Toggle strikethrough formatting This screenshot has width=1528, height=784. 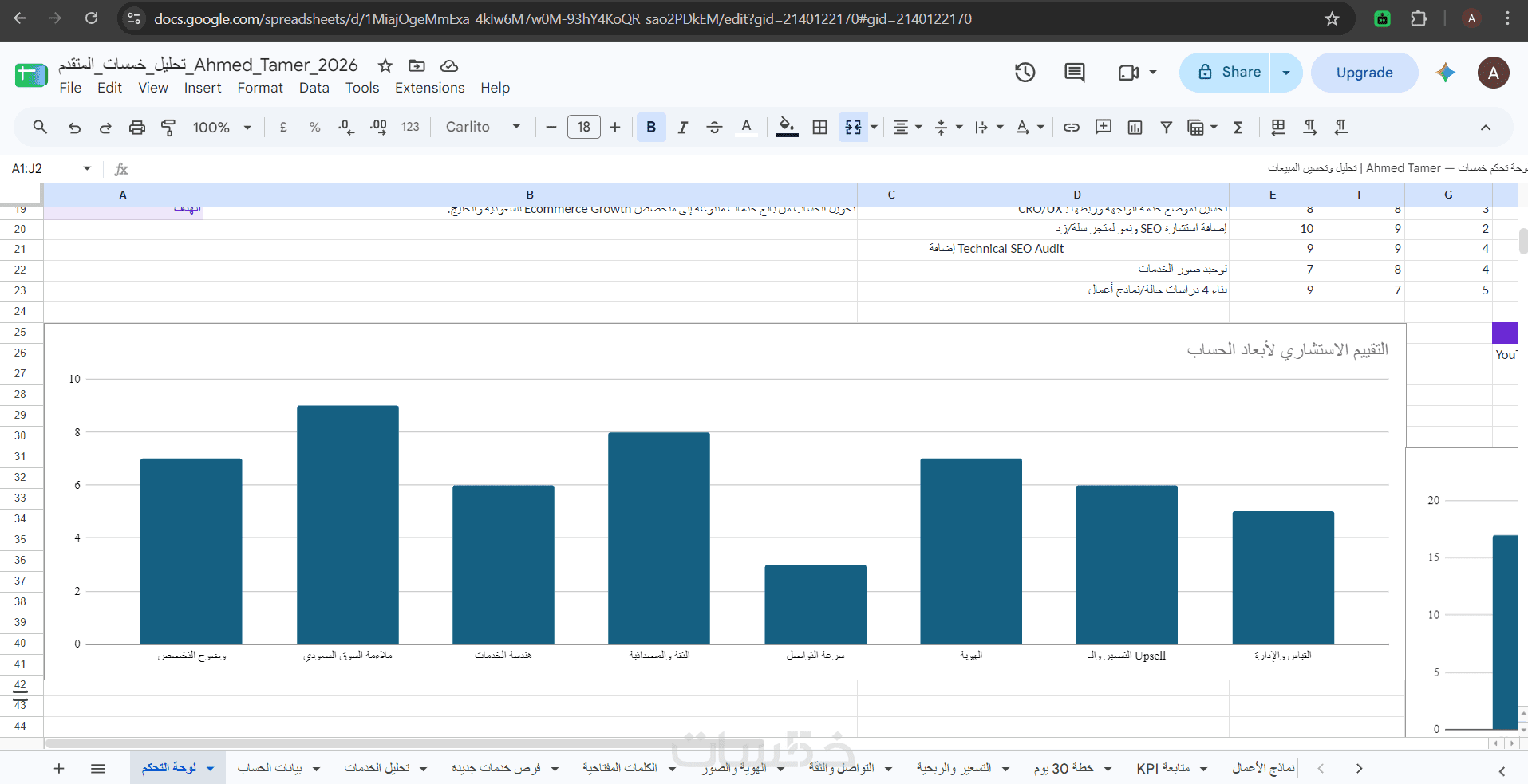714,128
